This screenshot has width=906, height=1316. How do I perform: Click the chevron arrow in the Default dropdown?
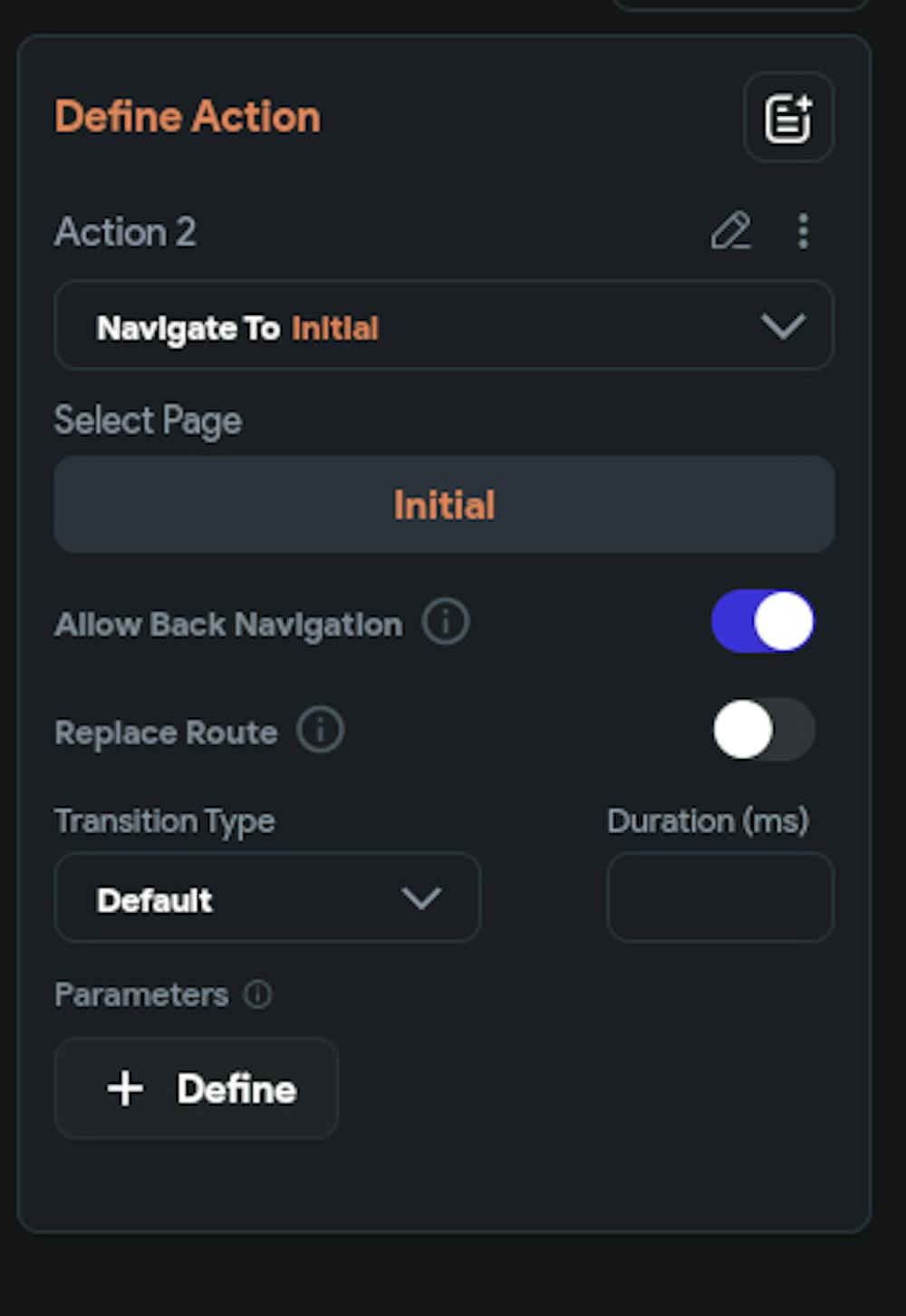[x=421, y=898]
